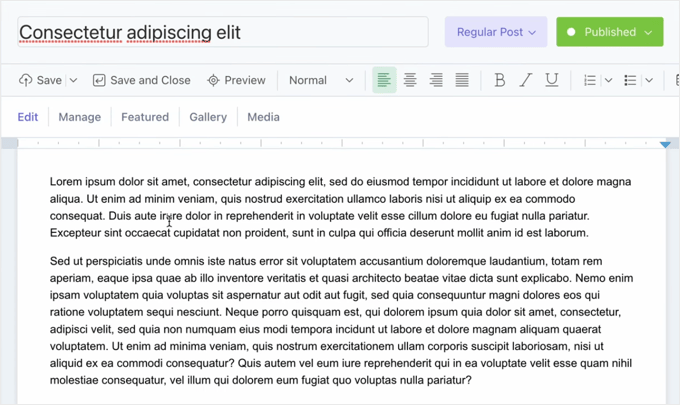The width and height of the screenshot is (680, 405).
Task: Click the post title input field
Action: [222, 32]
